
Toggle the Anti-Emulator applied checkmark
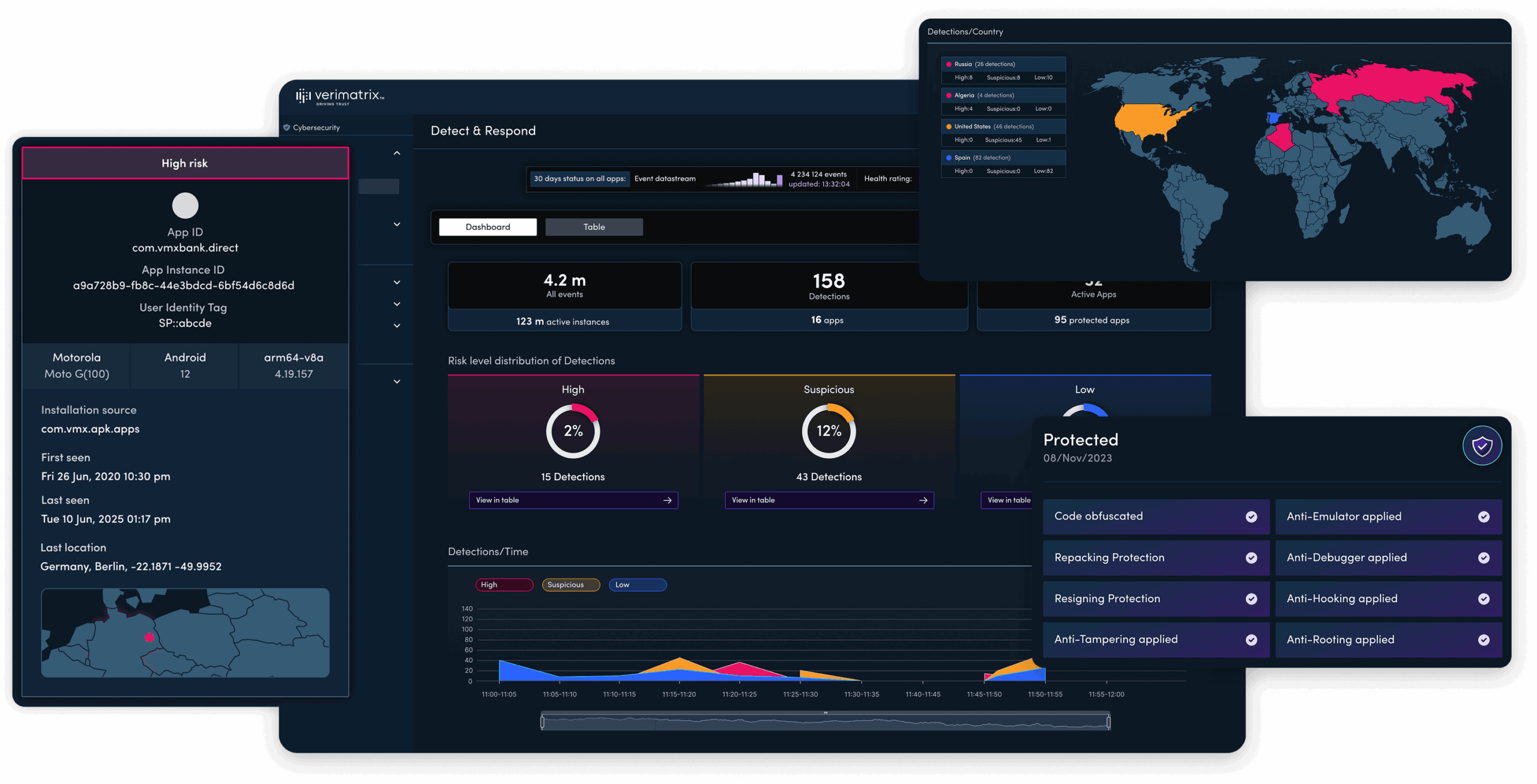1484,517
